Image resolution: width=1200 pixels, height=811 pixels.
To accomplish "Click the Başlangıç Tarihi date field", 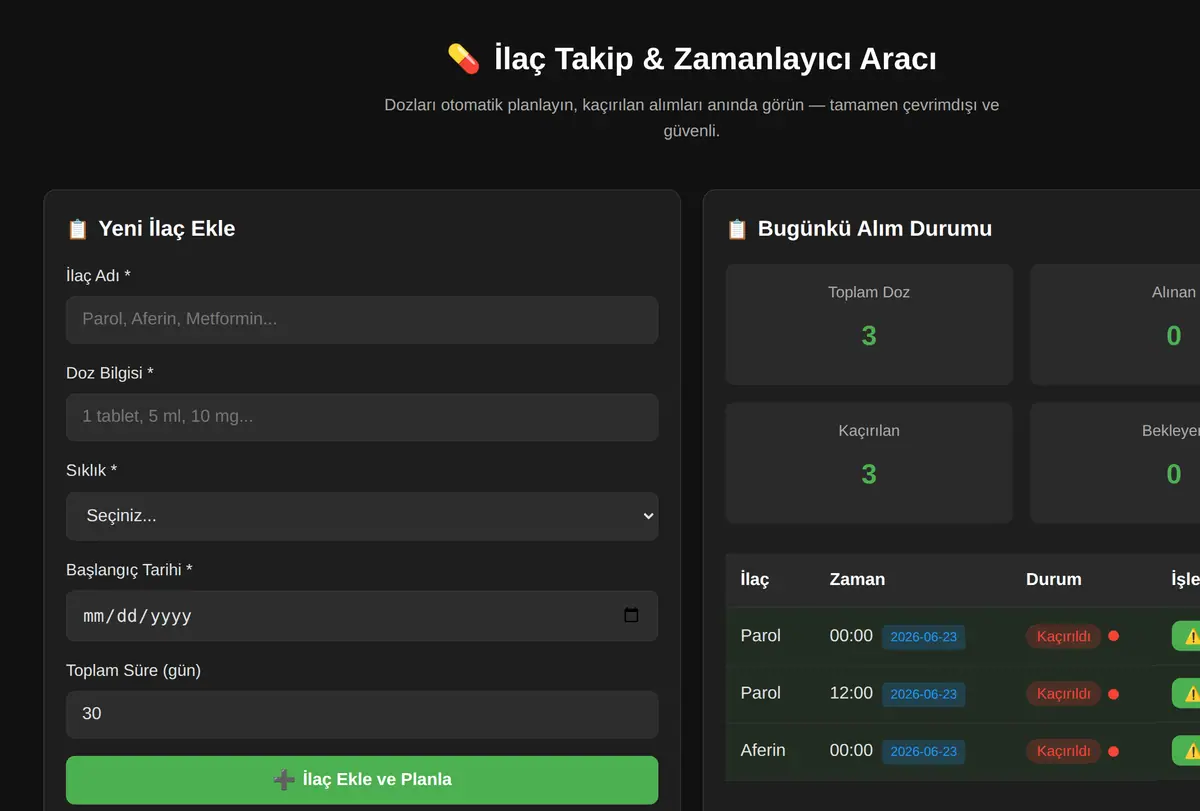I will [362, 616].
